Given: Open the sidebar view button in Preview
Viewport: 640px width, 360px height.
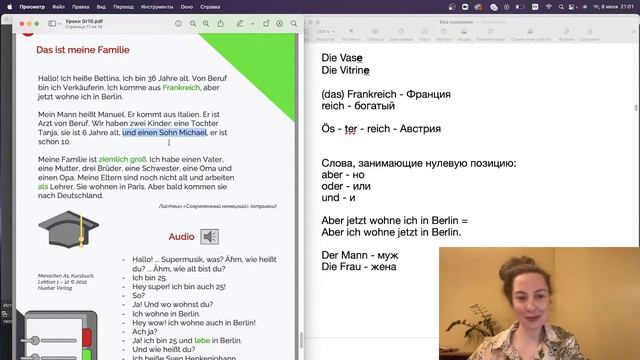Looking at the screenshot, I should coord(52,24).
